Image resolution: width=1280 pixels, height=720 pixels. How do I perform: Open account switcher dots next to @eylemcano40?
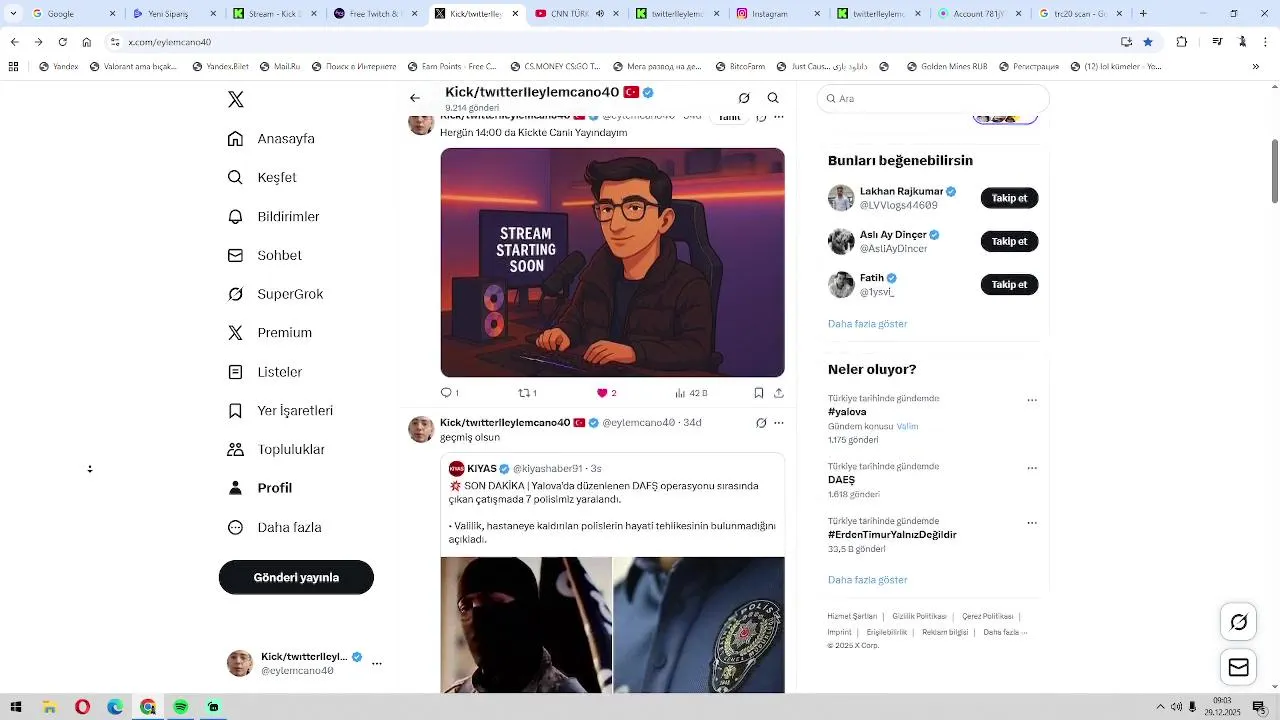pyautogui.click(x=377, y=663)
